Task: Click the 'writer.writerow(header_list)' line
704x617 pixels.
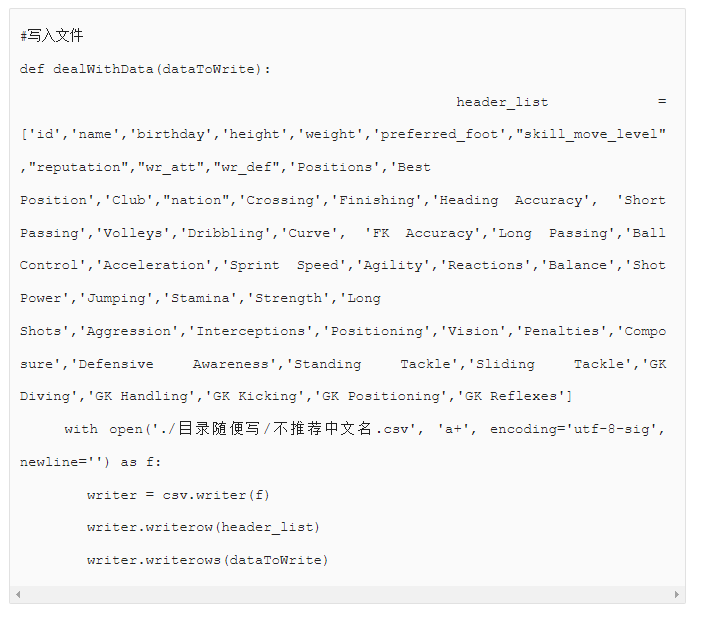Action: [203, 528]
